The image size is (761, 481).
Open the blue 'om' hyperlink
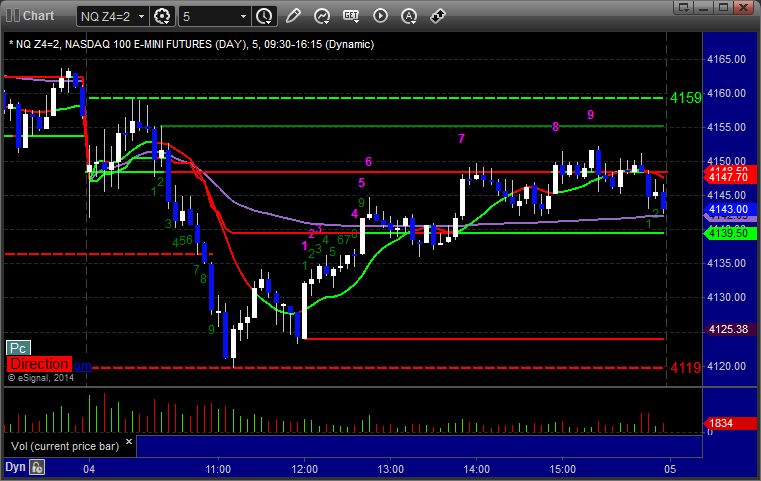point(82,365)
